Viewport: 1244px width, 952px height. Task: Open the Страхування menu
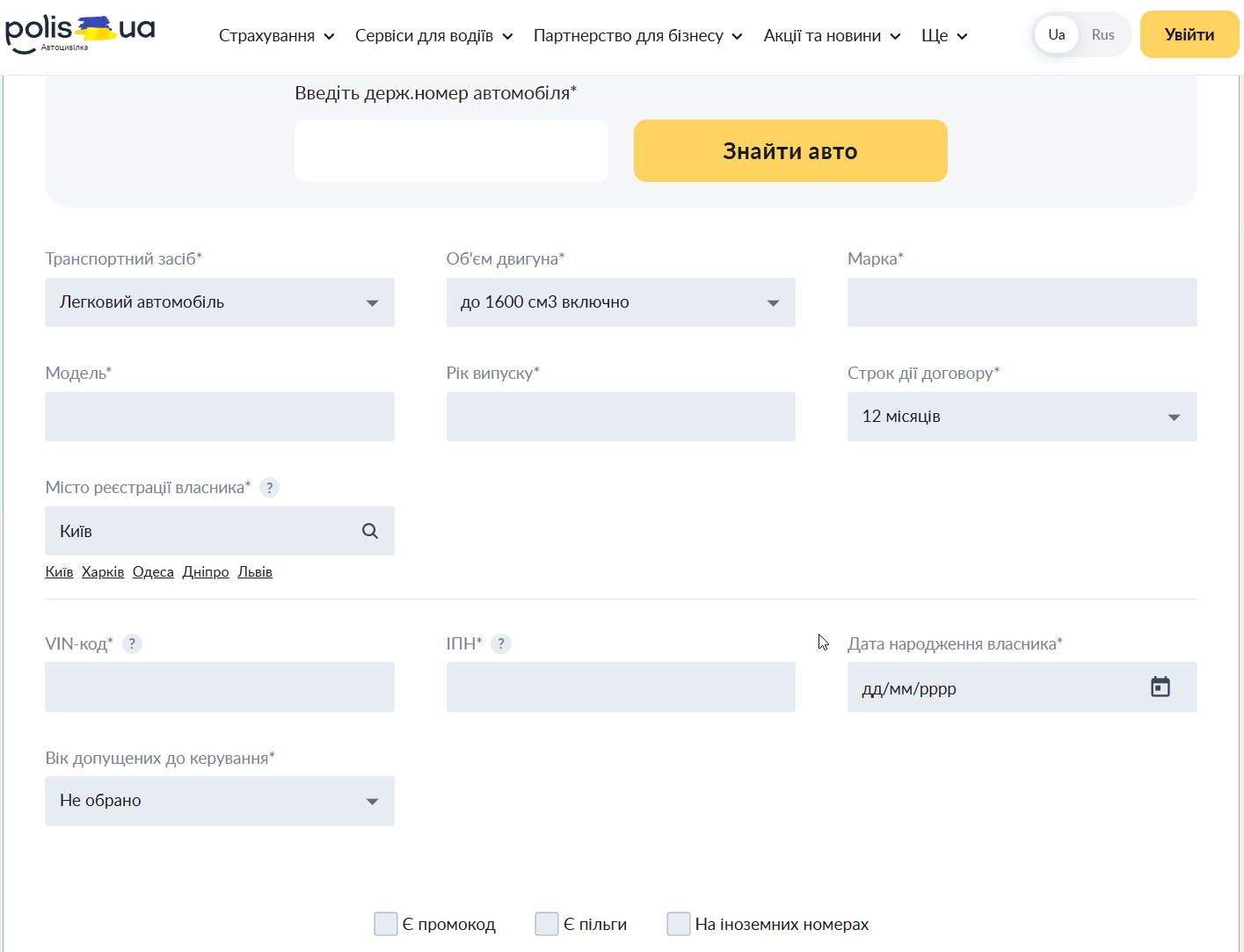coord(276,36)
